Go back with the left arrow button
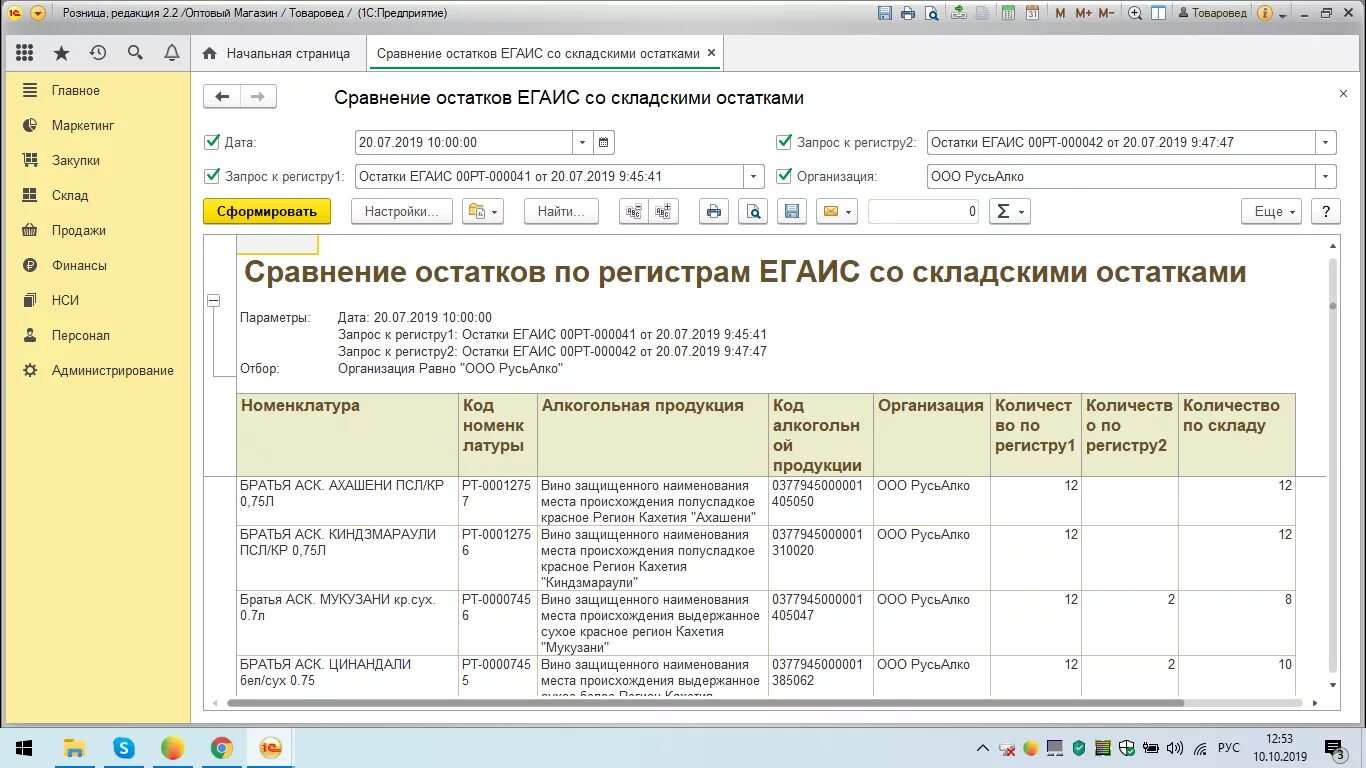Viewport: 1366px width, 768px height. (222, 96)
